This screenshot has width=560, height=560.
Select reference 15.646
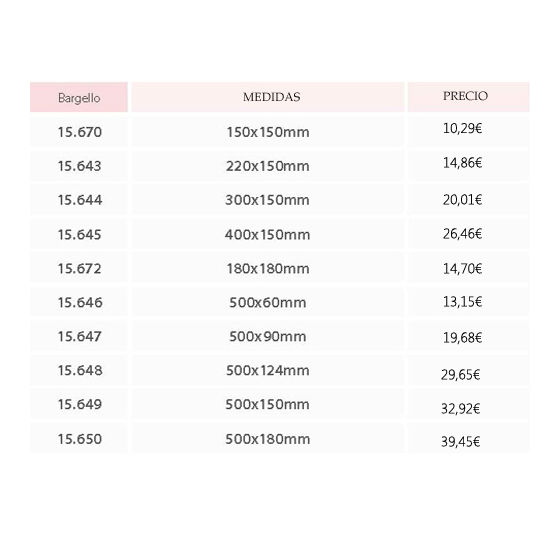[x=79, y=302]
